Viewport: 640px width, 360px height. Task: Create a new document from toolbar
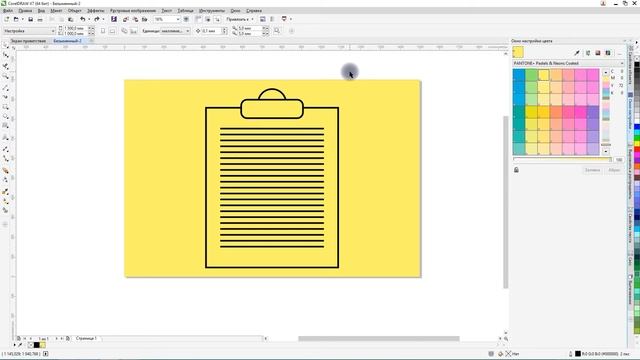point(7,19)
